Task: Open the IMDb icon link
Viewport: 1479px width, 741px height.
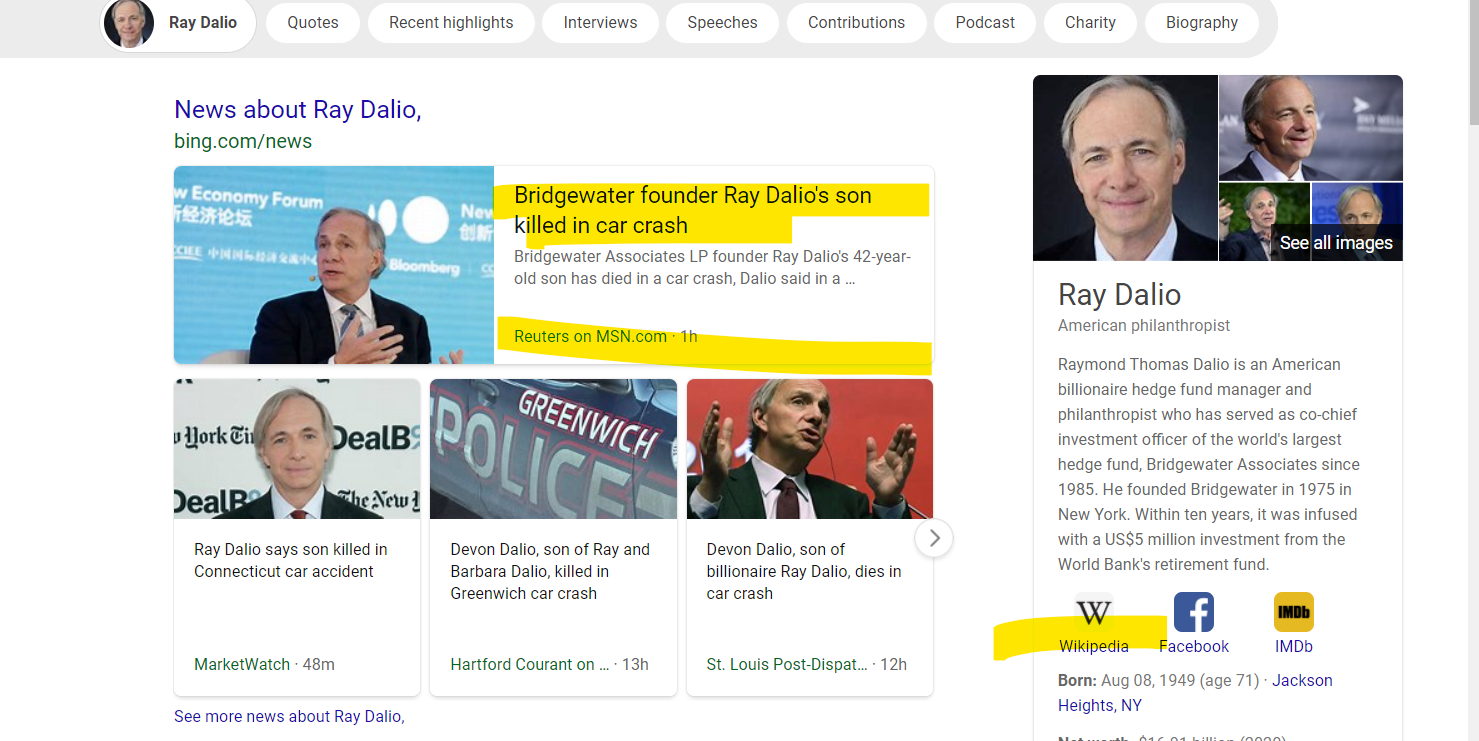Action: click(1294, 612)
